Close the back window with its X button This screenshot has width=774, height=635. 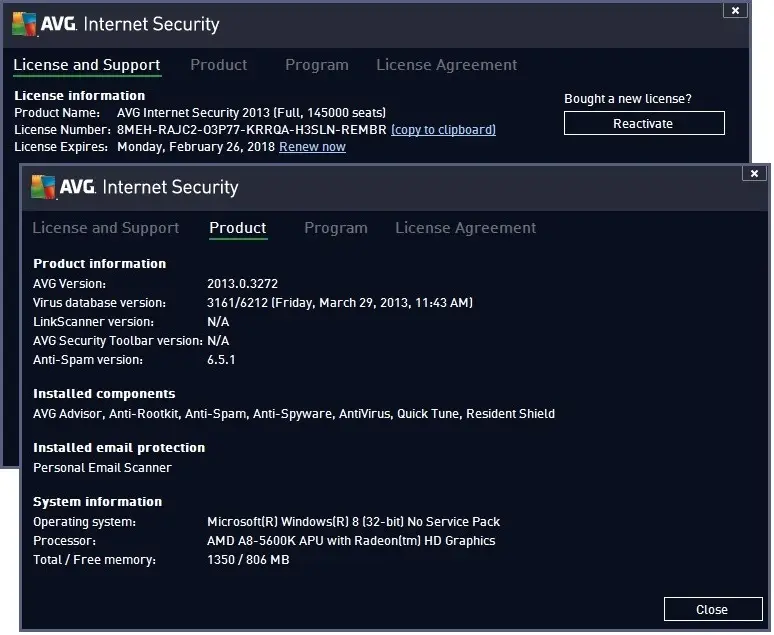point(735,10)
